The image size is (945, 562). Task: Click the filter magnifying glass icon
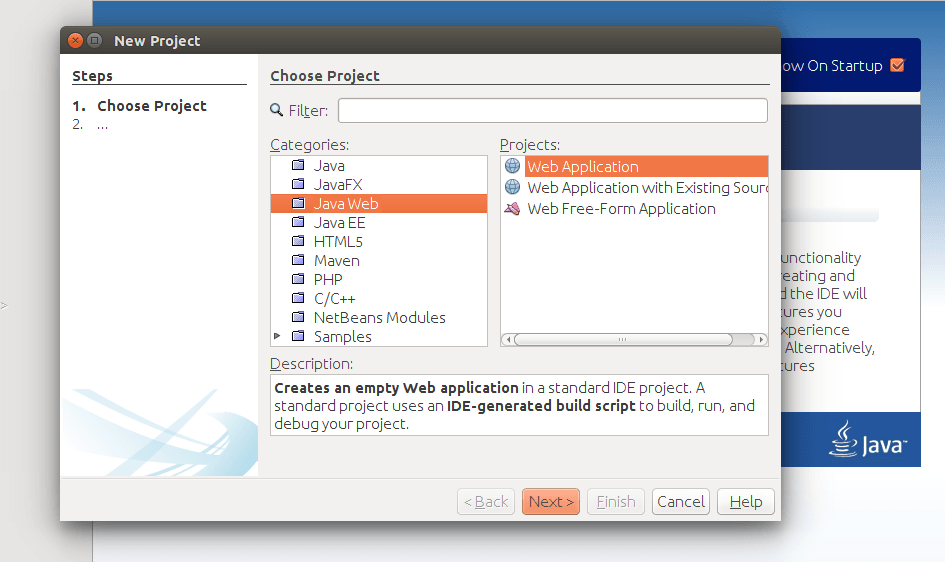[277, 111]
